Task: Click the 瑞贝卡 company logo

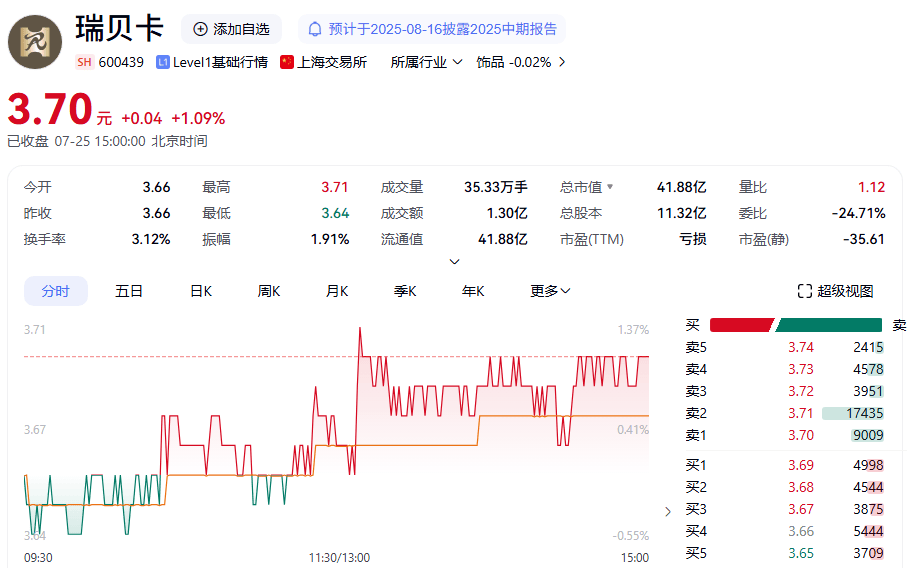Action: point(35,42)
